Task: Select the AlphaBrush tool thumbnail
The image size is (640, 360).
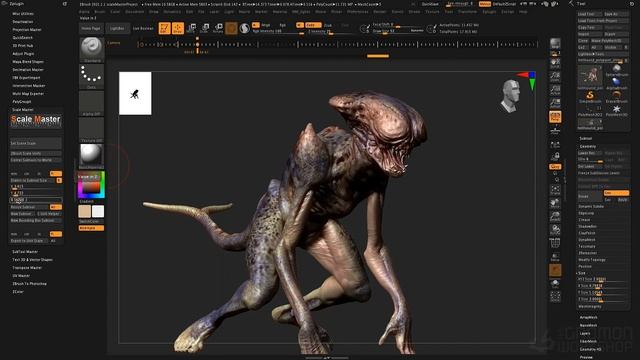Action: pos(616,83)
